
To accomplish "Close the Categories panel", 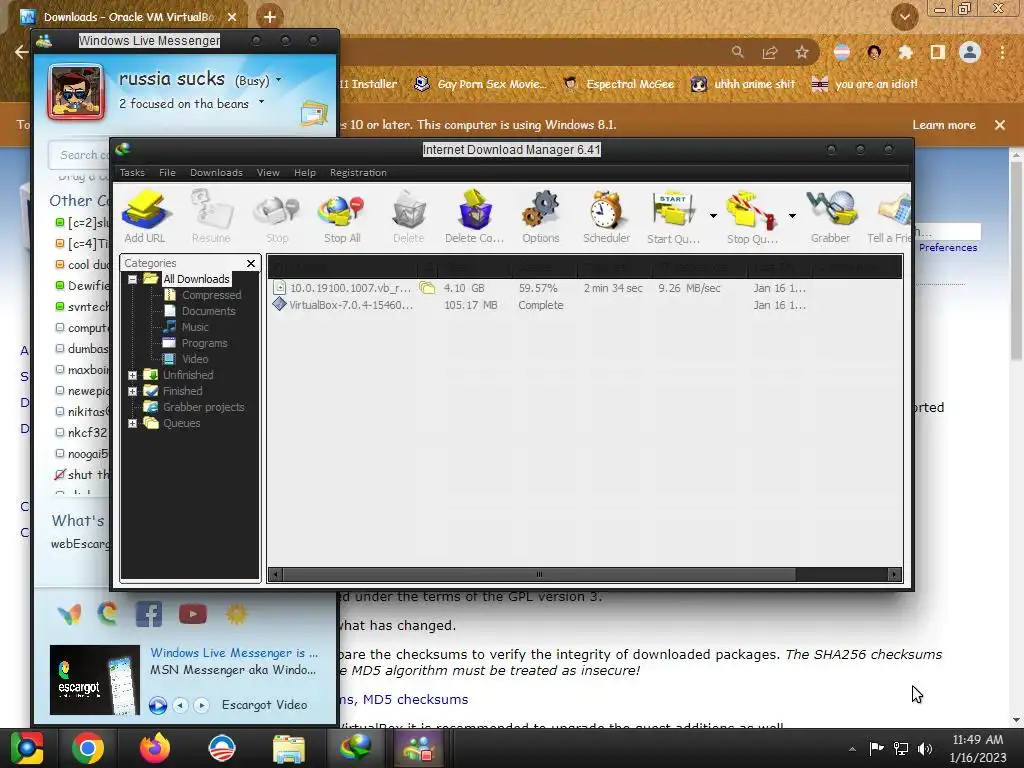I will (x=251, y=263).
